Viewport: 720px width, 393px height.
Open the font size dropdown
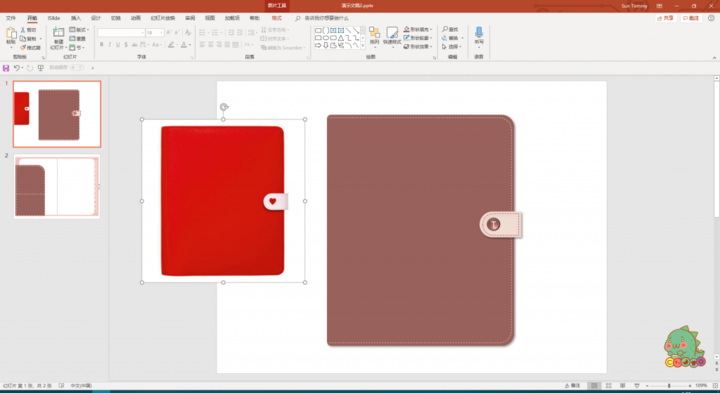(161, 33)
